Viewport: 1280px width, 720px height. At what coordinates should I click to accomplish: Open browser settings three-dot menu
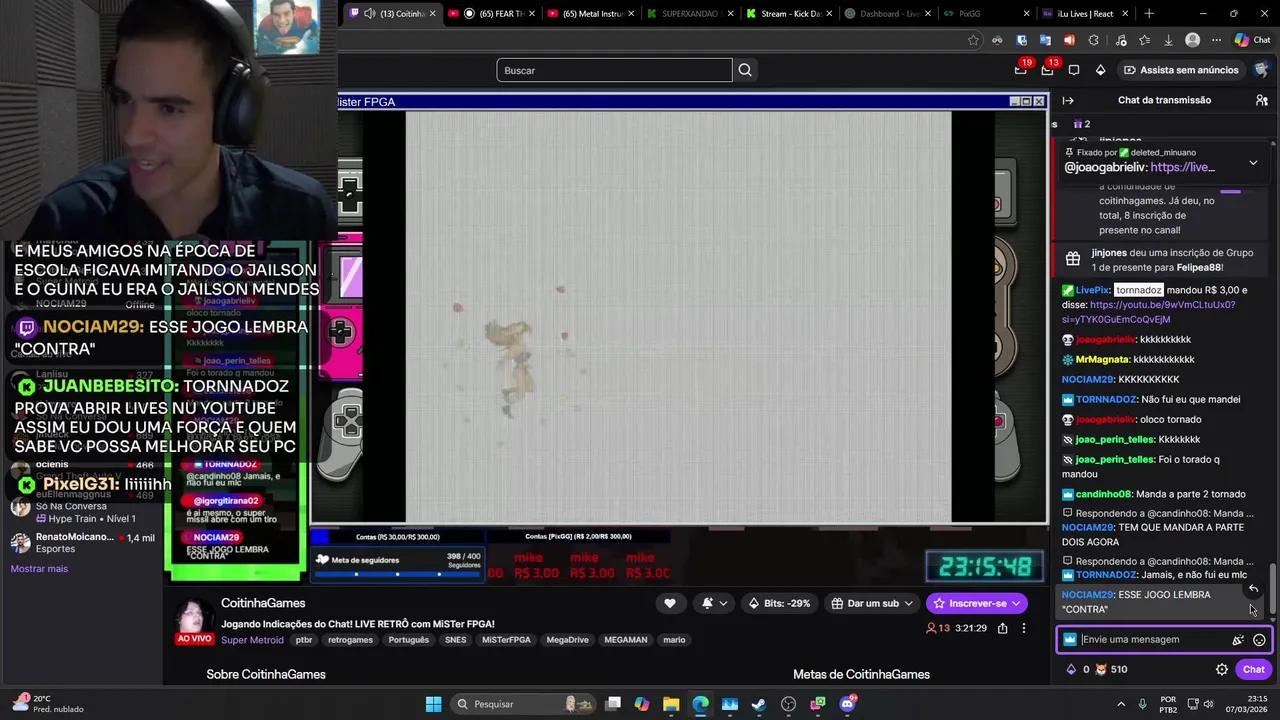pos(1216,40)
